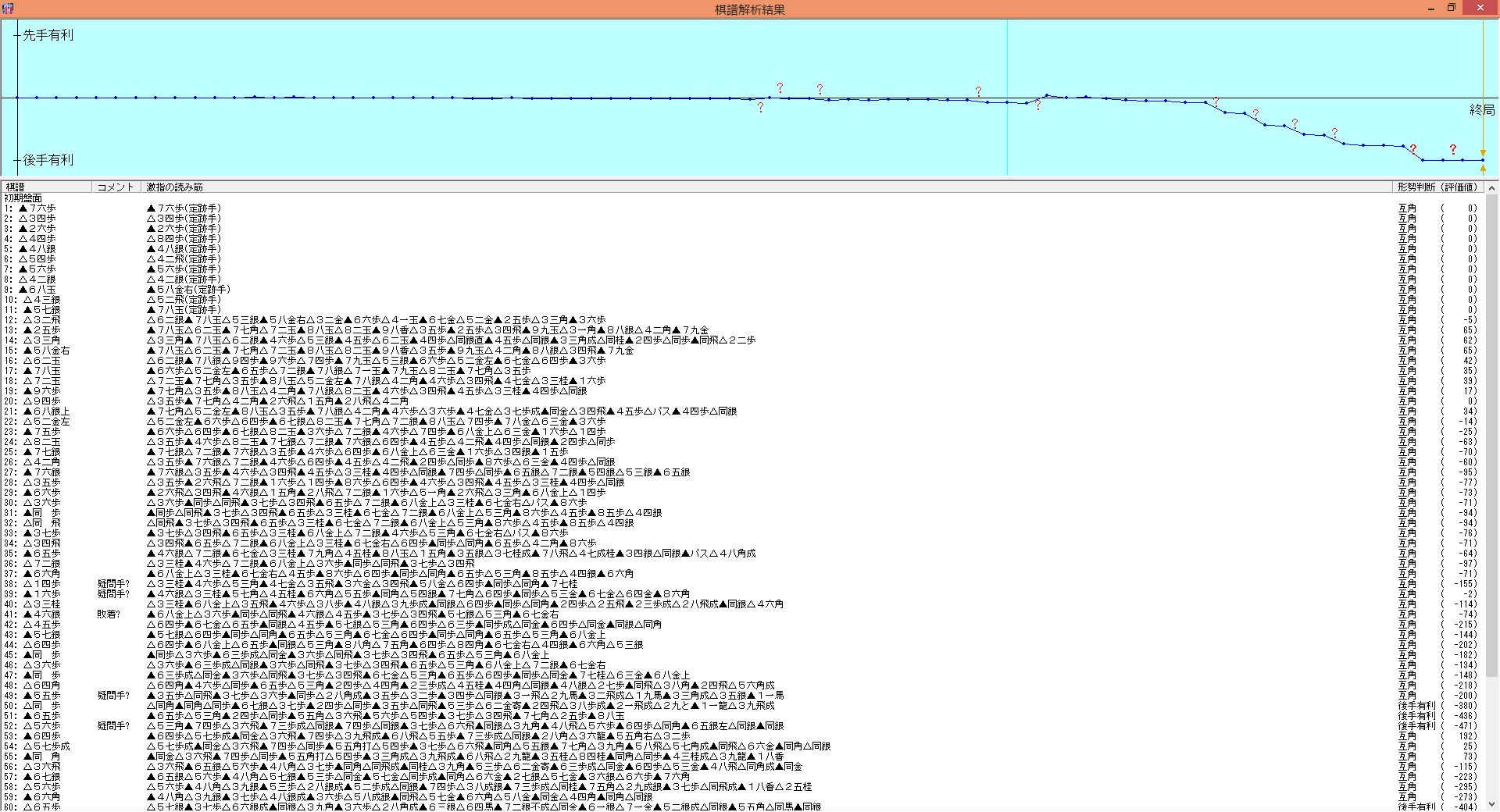Screen dimensions: 1500x812
Task: Click the 形勢判断（評価値） column header
Action: point(1437,187)
